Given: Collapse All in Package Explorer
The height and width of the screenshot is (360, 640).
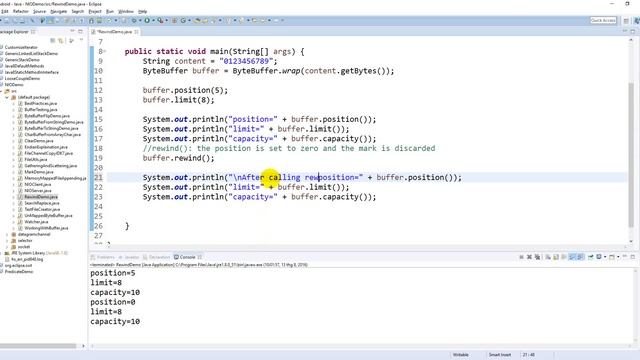Looking at the screenshot, I should click(53, 40).
